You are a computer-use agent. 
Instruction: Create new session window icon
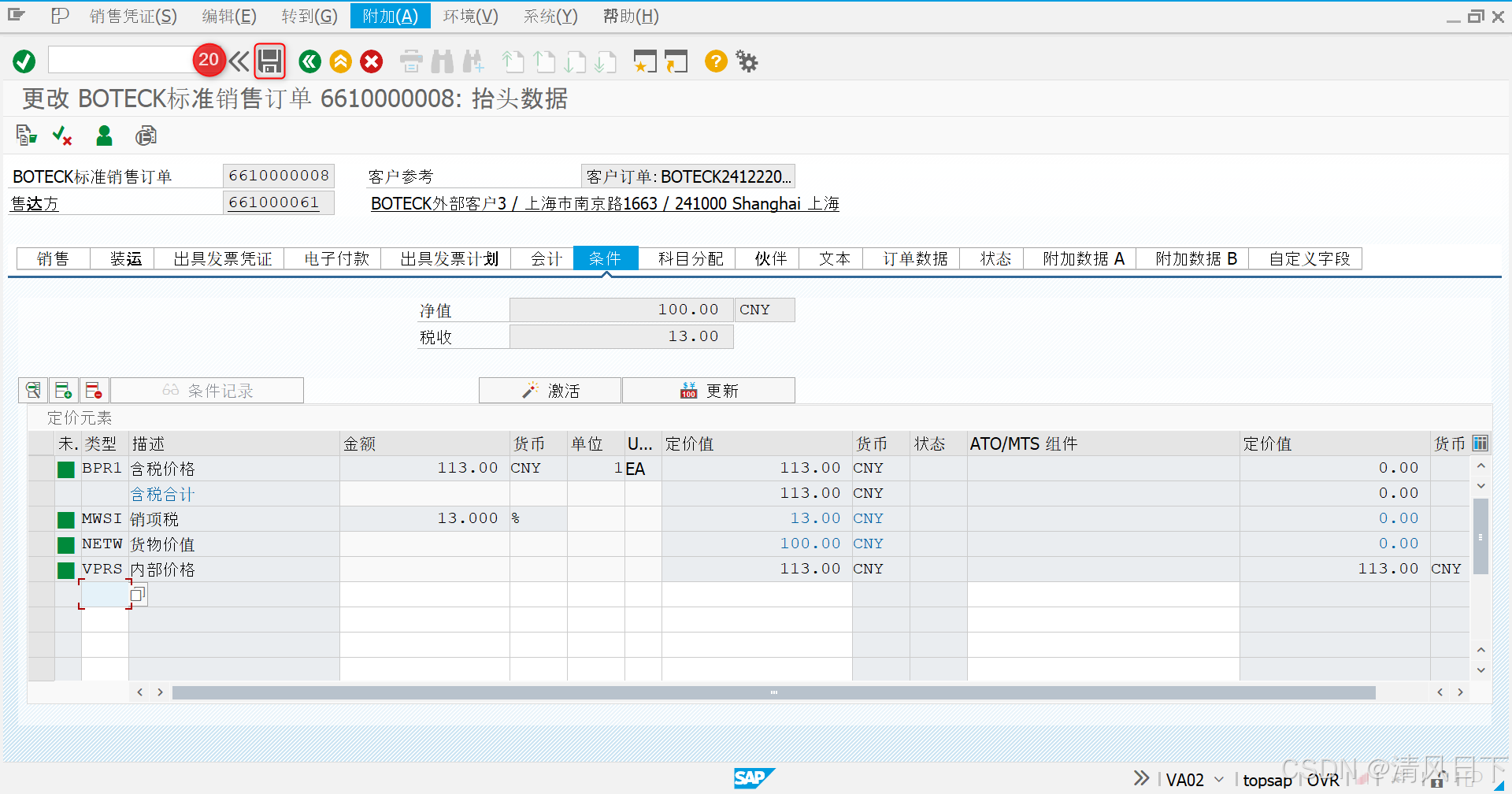click(x=645, y=61)
